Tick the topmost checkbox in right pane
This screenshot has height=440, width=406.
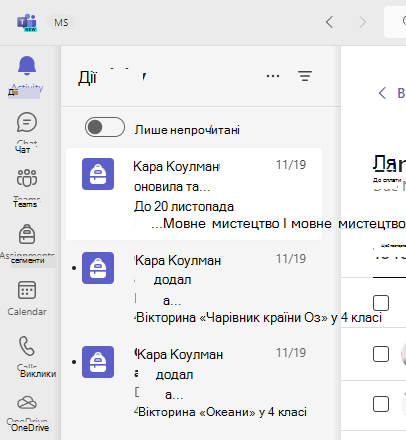click(x=381, y=303)
